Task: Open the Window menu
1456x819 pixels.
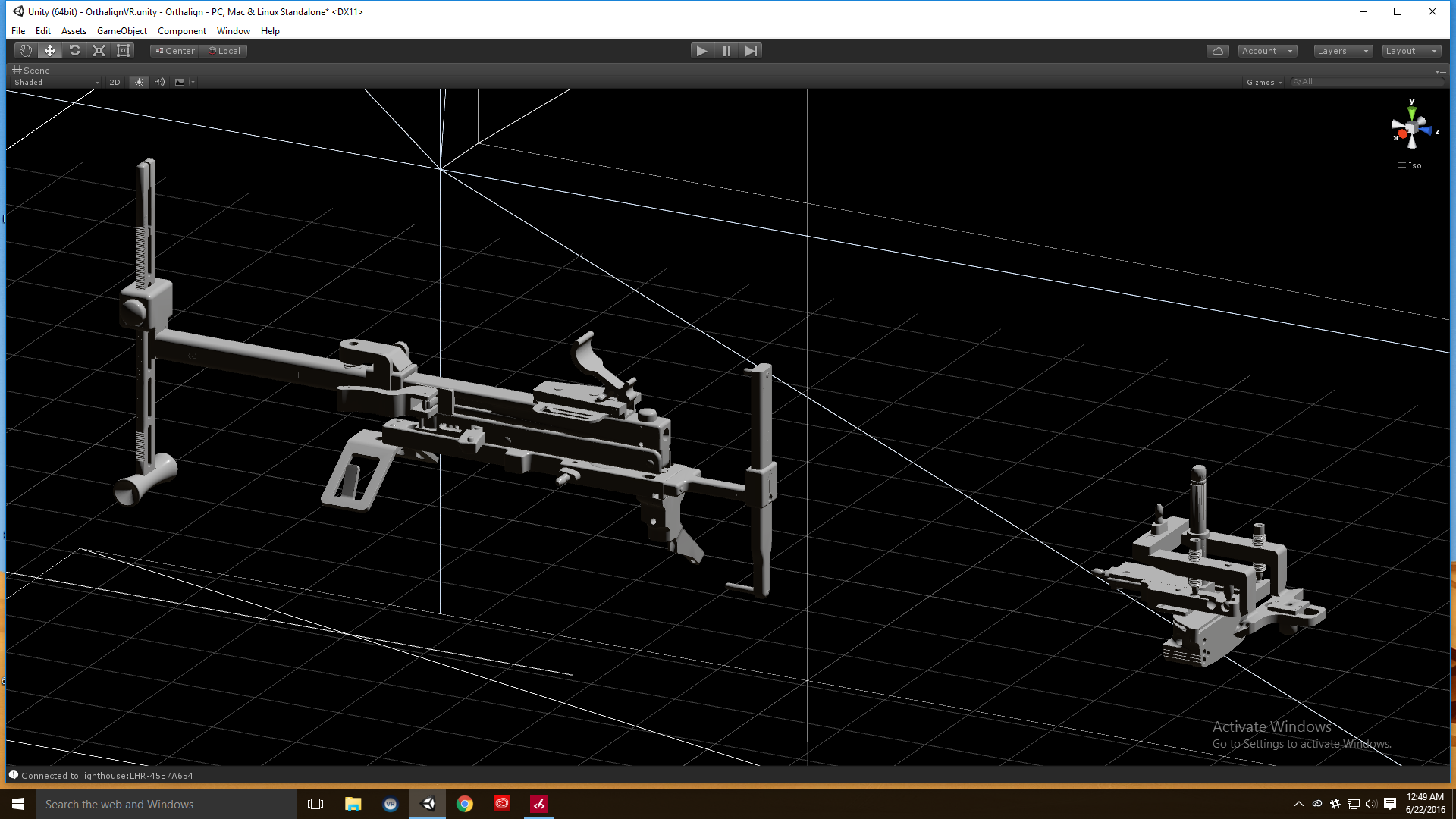Action: (x=234, y=31)
